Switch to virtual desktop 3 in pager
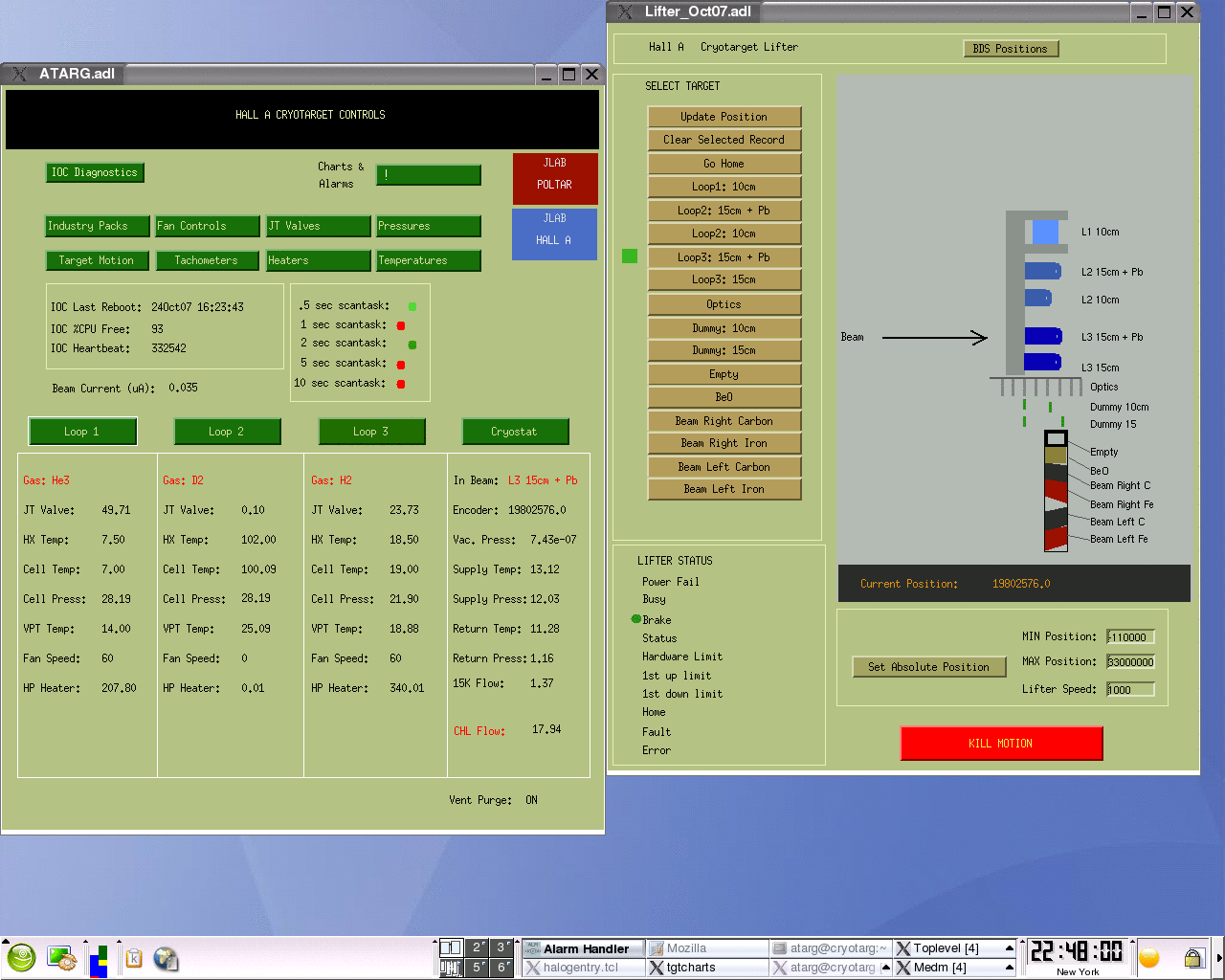Screen dimensions: 1225x980 [x=502, y=947]
